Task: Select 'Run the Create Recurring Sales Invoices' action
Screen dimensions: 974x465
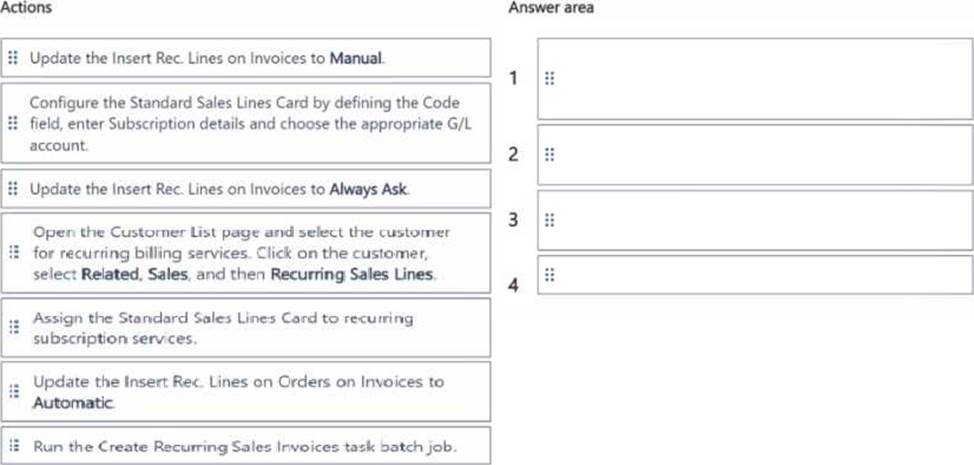Action: 247,446
